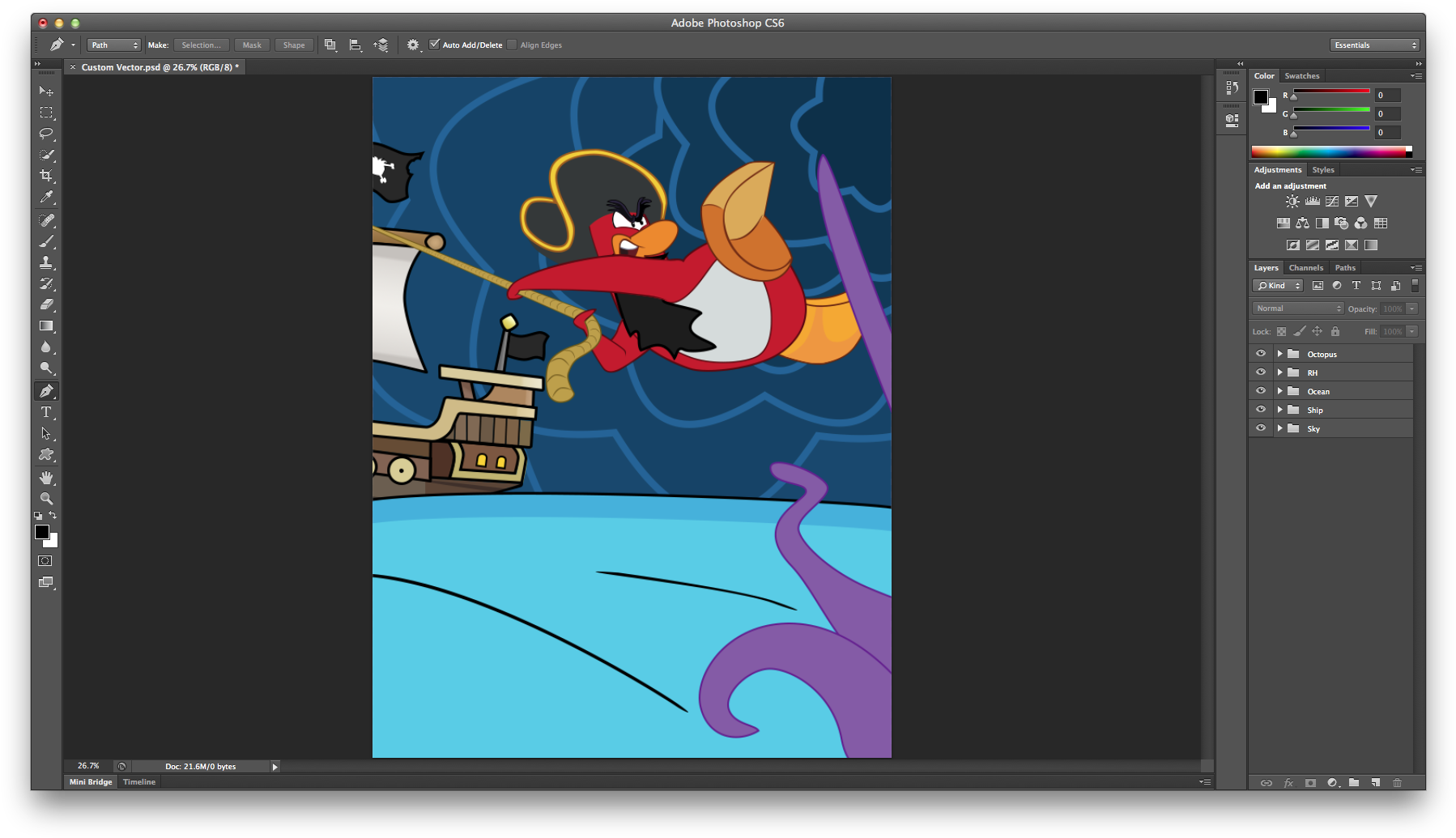The width and height of the screenshot is (1456, 838).
Task: Uncheck Auto Add/Delete
Action: click(x=435, y=45)
